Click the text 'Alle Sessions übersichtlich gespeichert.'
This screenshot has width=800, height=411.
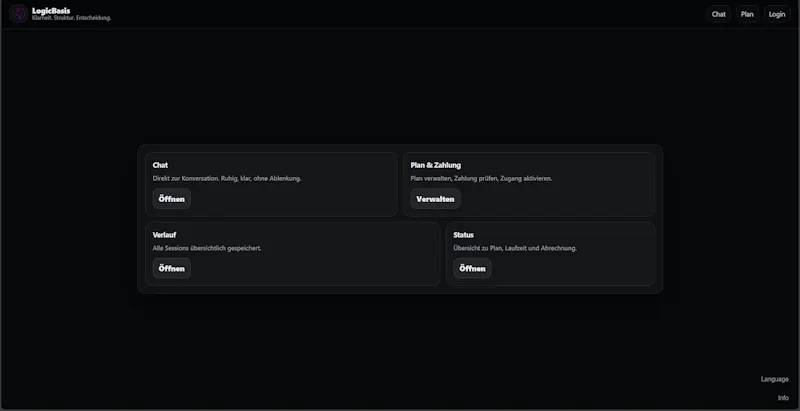coord(207,248)
